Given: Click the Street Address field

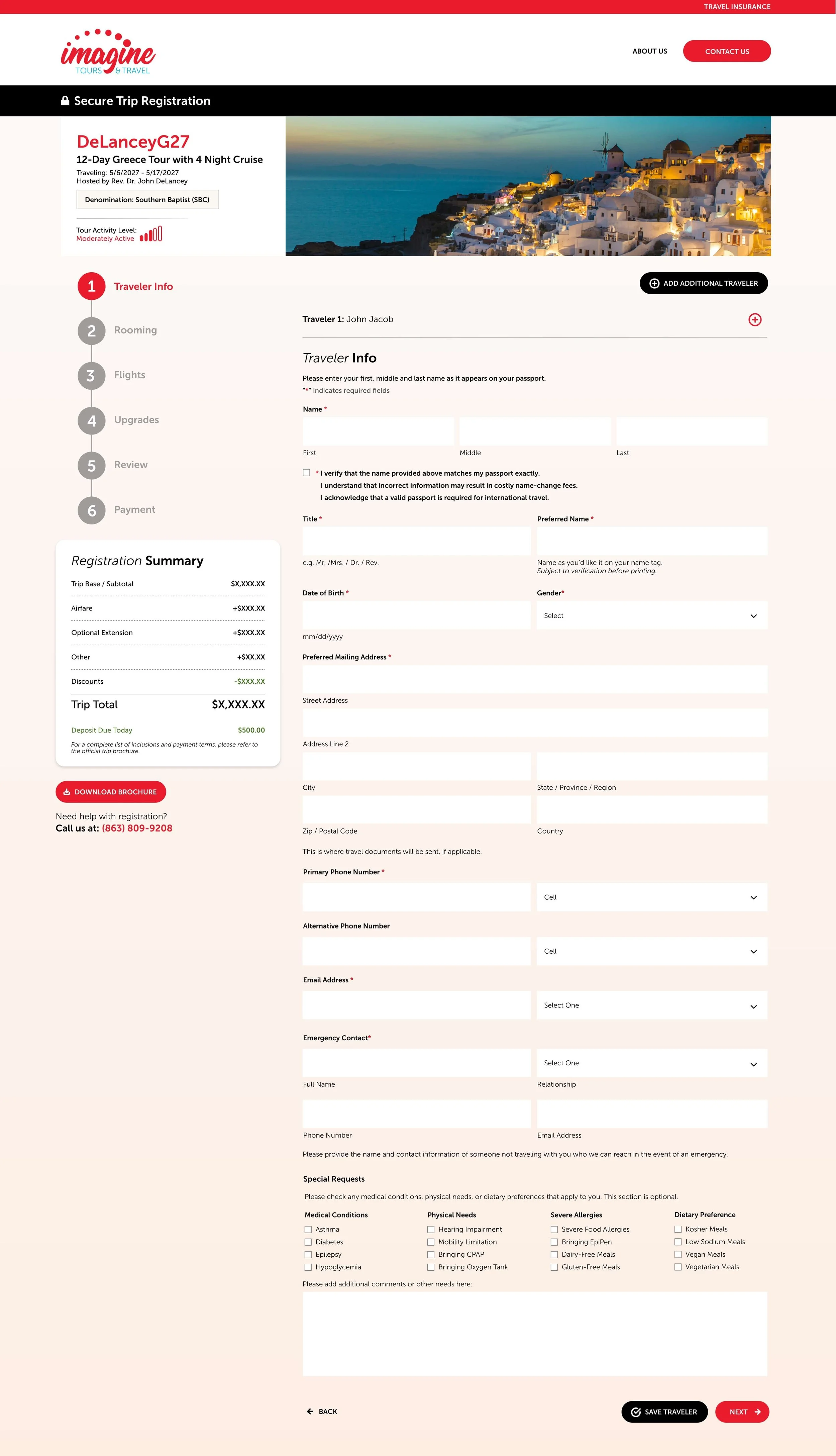Looking at the screenshot, I should [x=535, y=679].
